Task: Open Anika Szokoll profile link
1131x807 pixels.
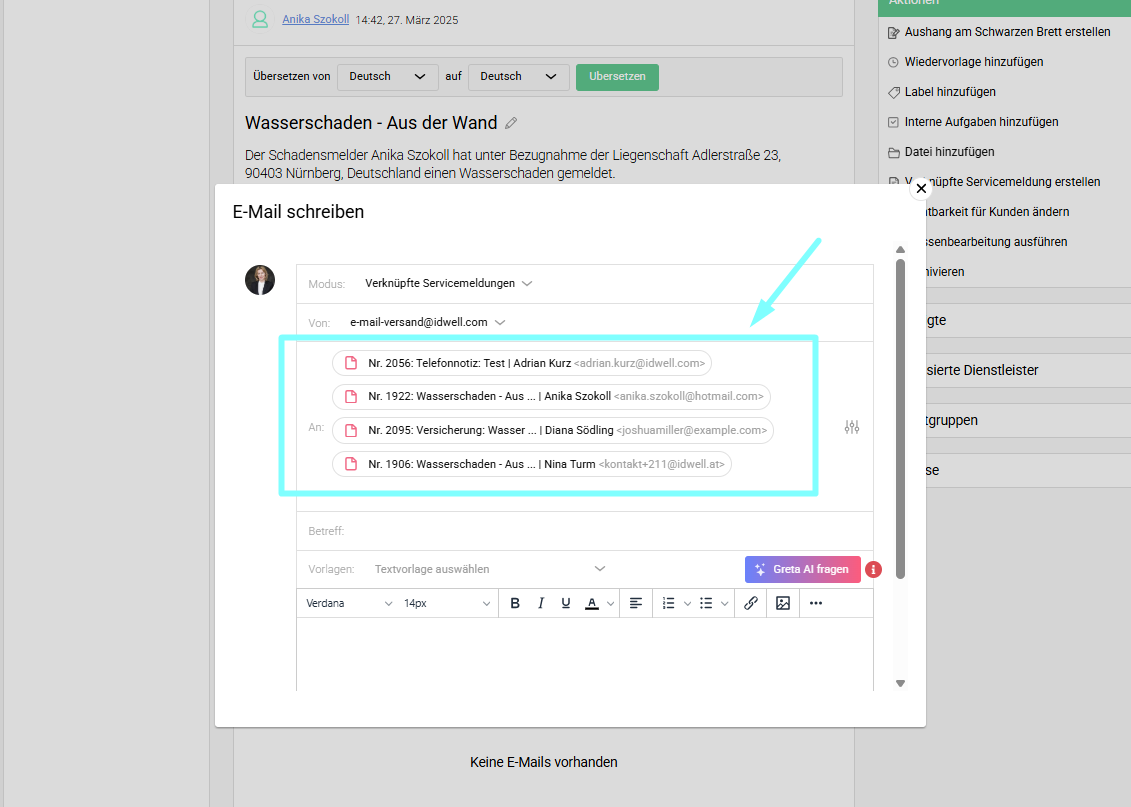Action: [315, 19]
